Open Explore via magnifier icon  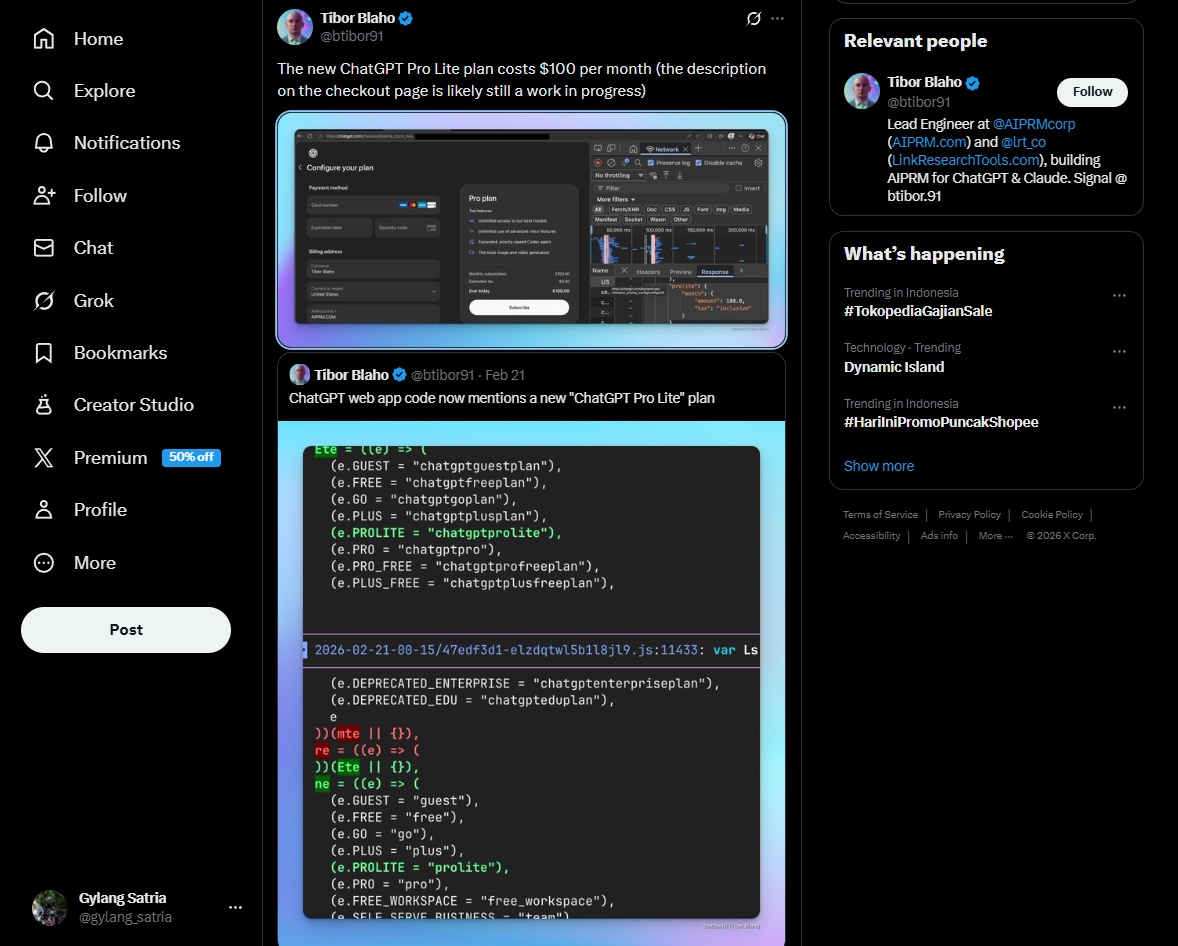pos(44,91)
